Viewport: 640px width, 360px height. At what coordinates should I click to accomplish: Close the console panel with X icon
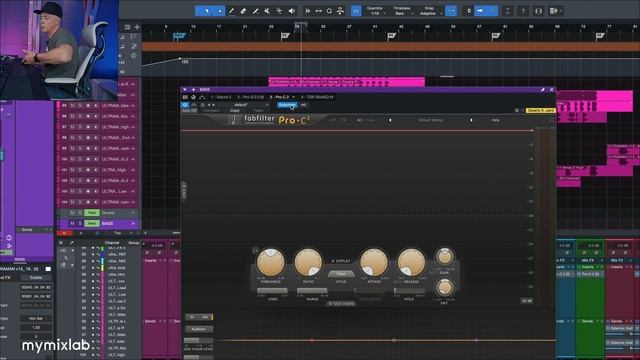[61, 242]
